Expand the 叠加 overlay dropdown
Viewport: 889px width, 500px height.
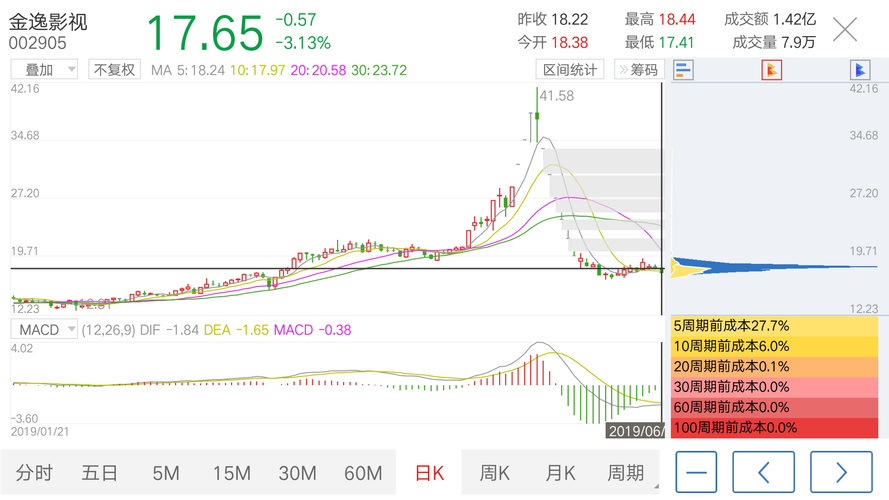coord(44,70)
